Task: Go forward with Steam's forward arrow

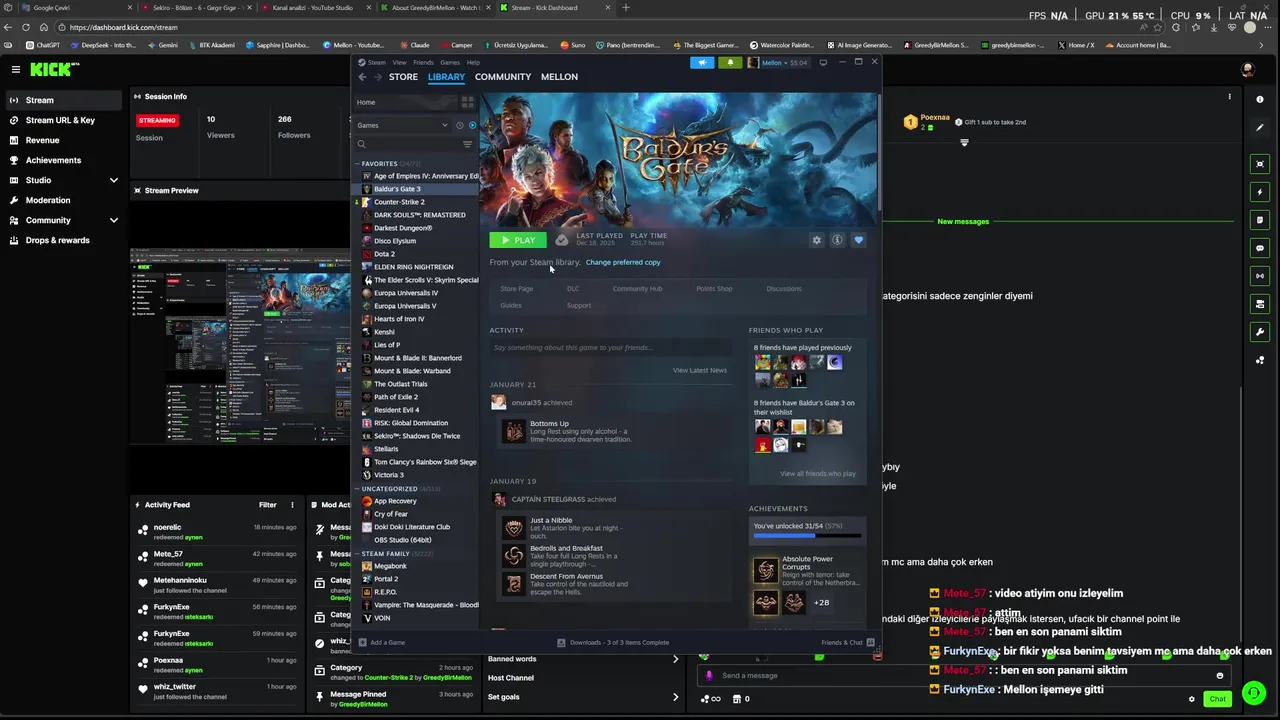Action: 378,77
